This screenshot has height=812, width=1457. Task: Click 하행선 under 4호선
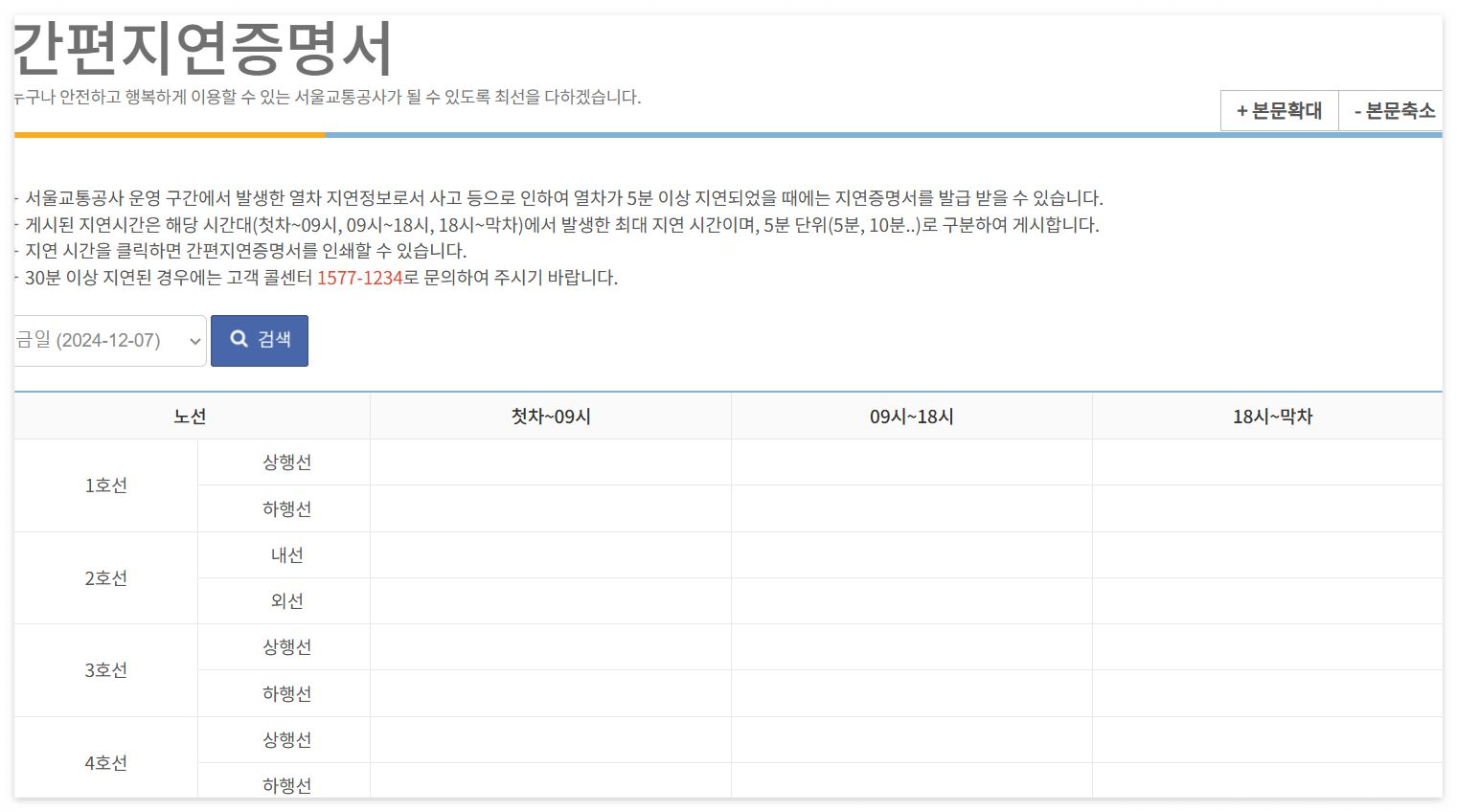[x=286, y=786]
